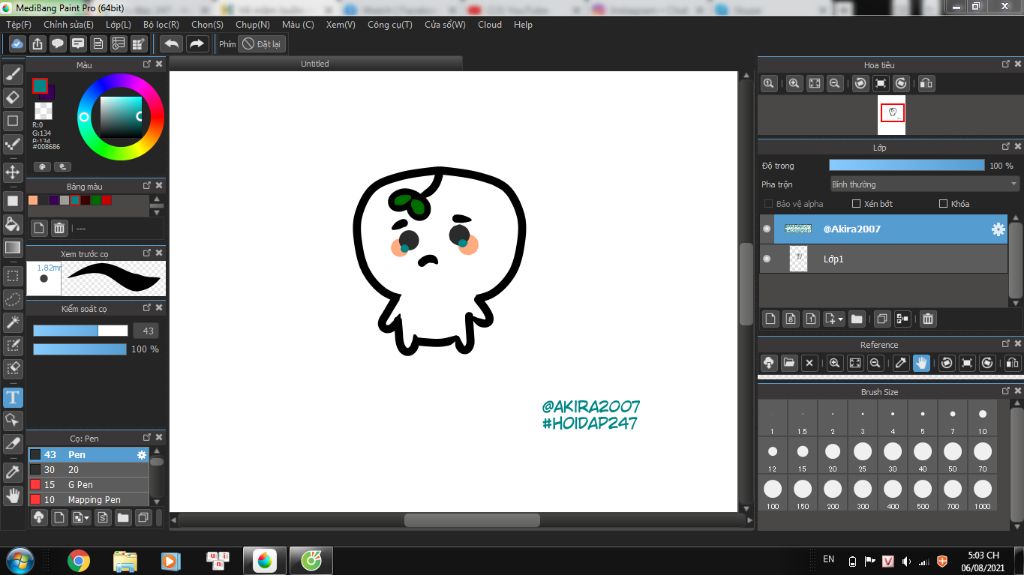Select the Eraser tool
This screenshot has height=575, width=1024.
pyautogui.click(x=12, y=97)
